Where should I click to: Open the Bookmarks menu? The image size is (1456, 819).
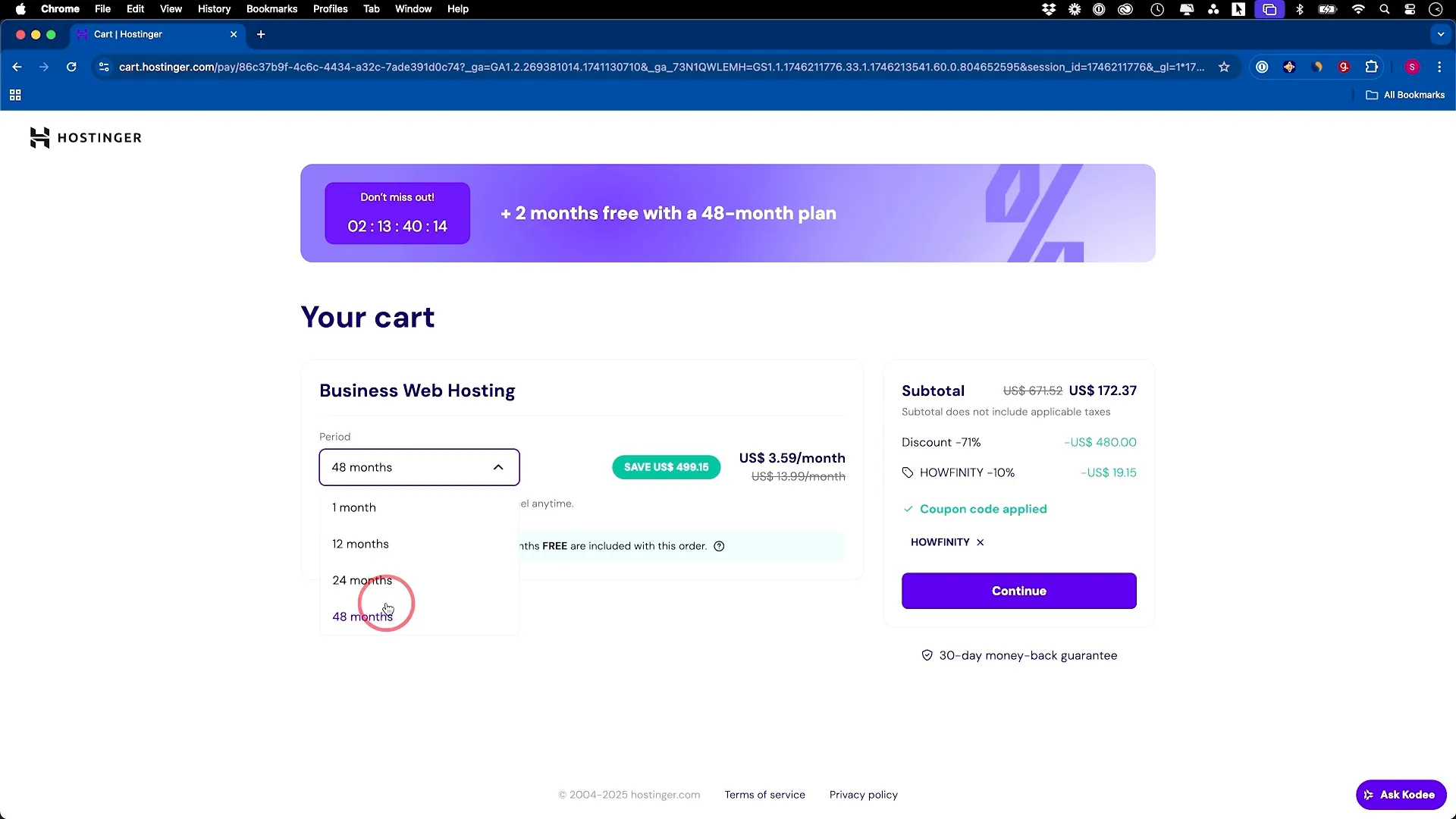pos(271,9)
